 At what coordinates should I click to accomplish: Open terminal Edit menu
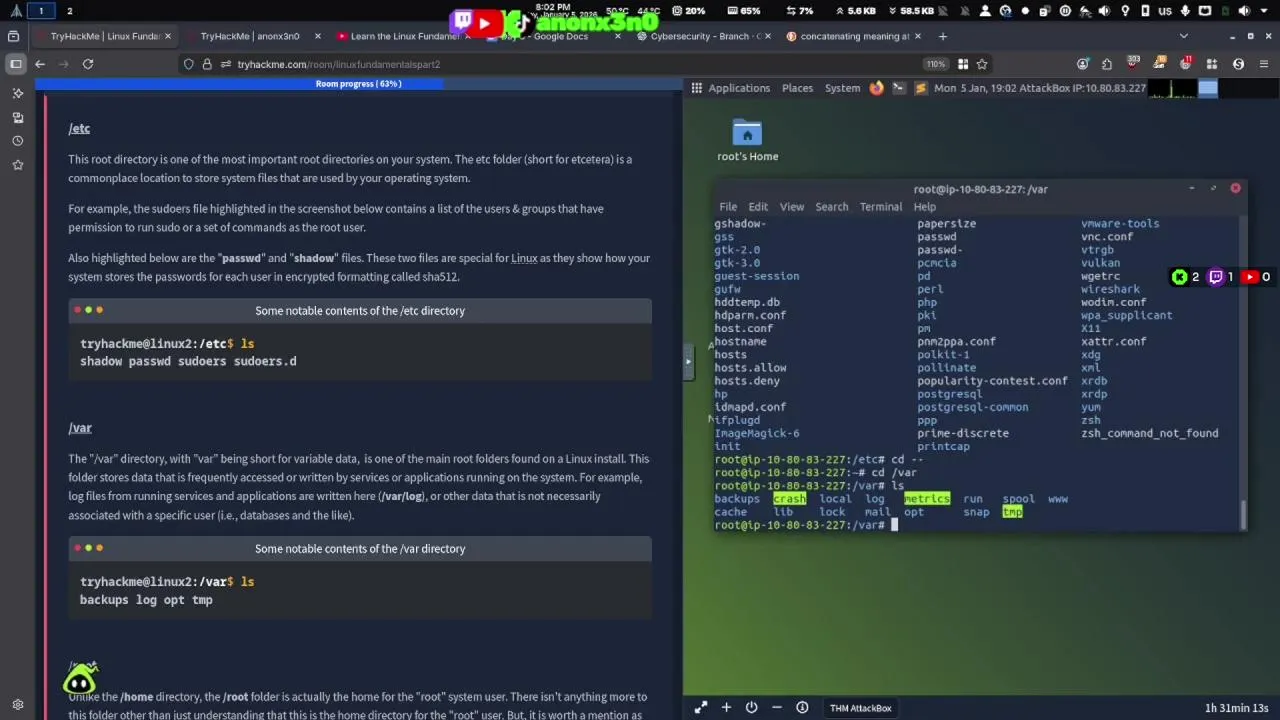click(758, 207)
